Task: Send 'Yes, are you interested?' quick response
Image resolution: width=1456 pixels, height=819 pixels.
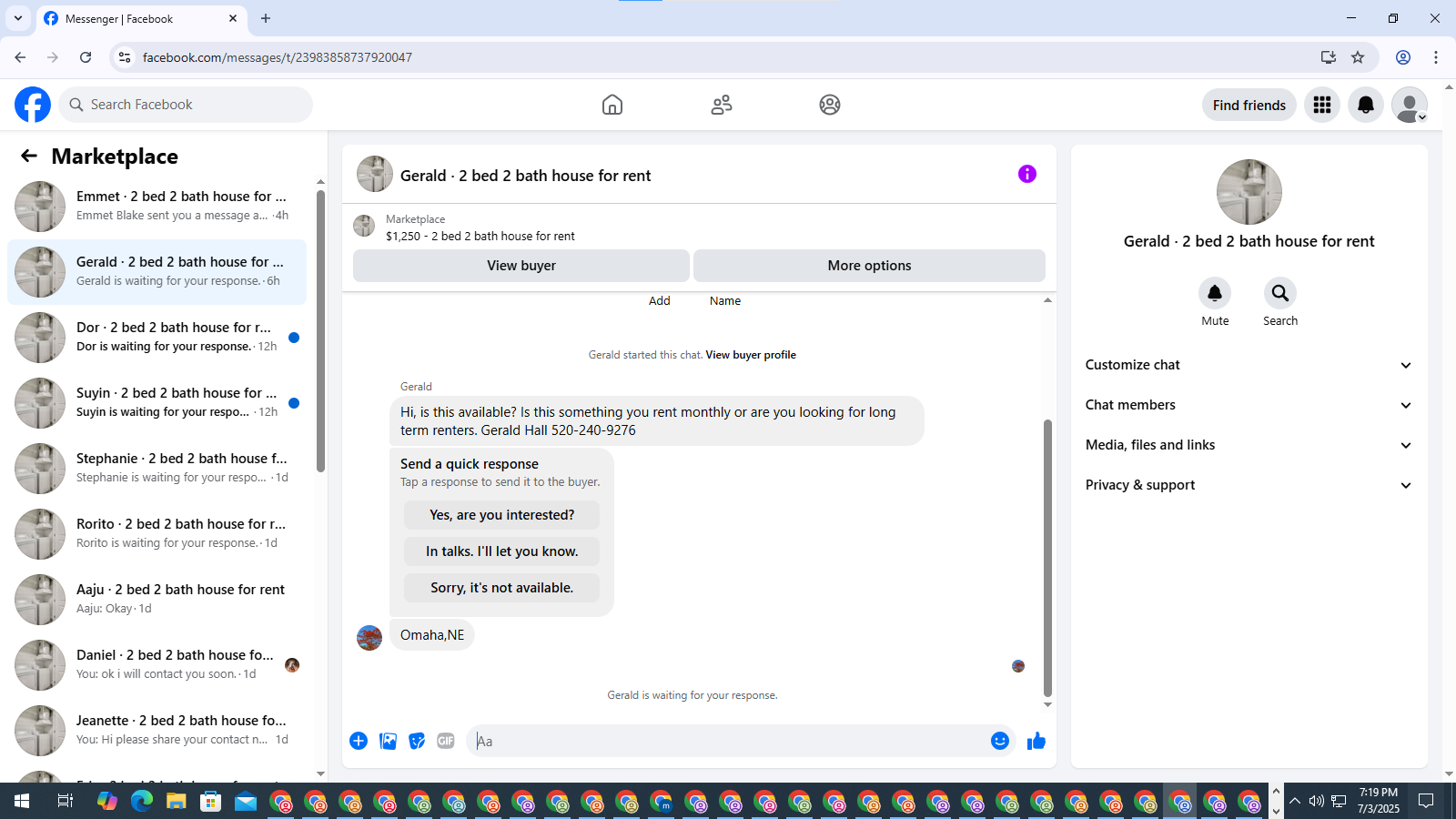Action: click(502, 515)
